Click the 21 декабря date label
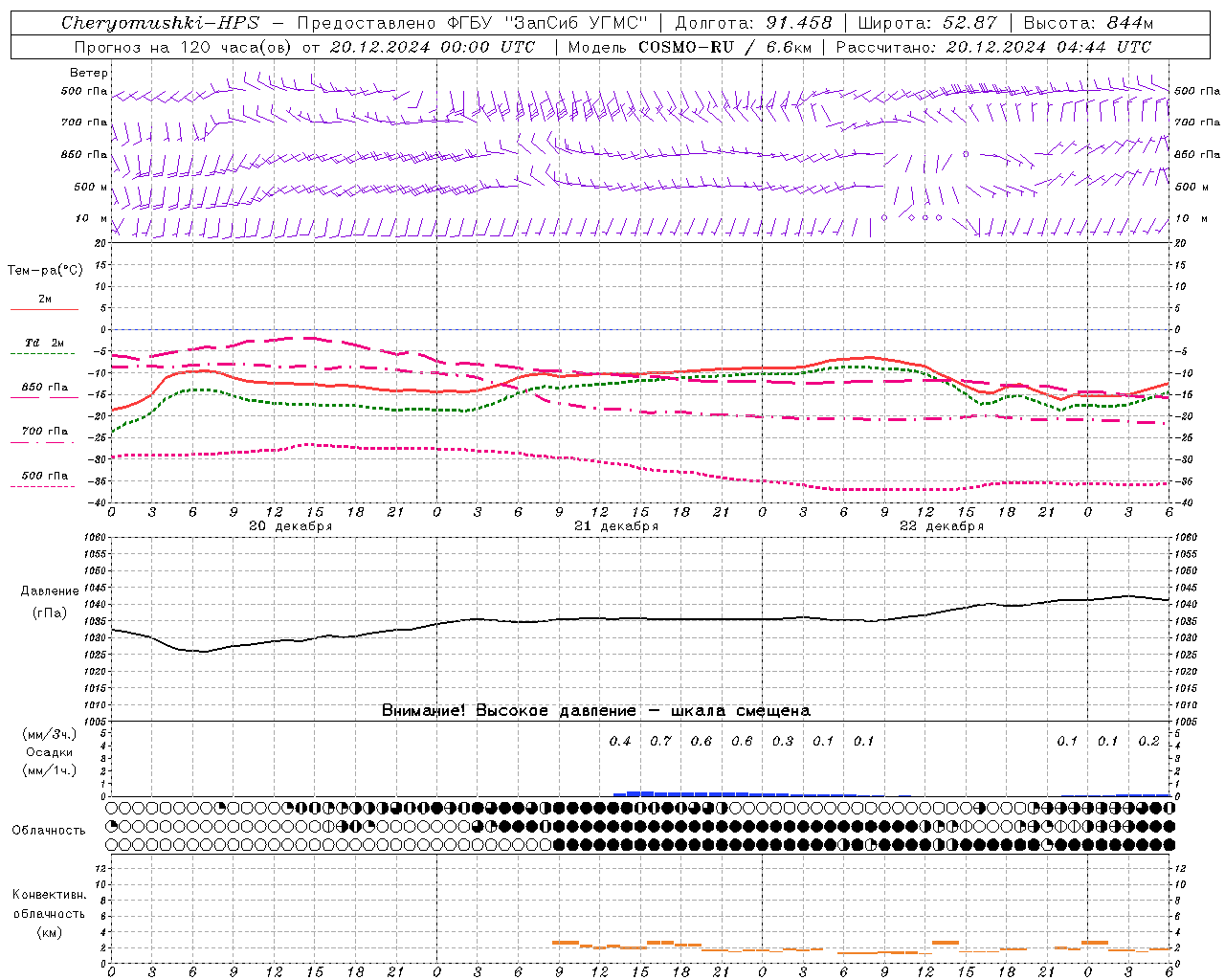Image resolution: width=1225 pixels, height=980 pixels. point(616,526)
